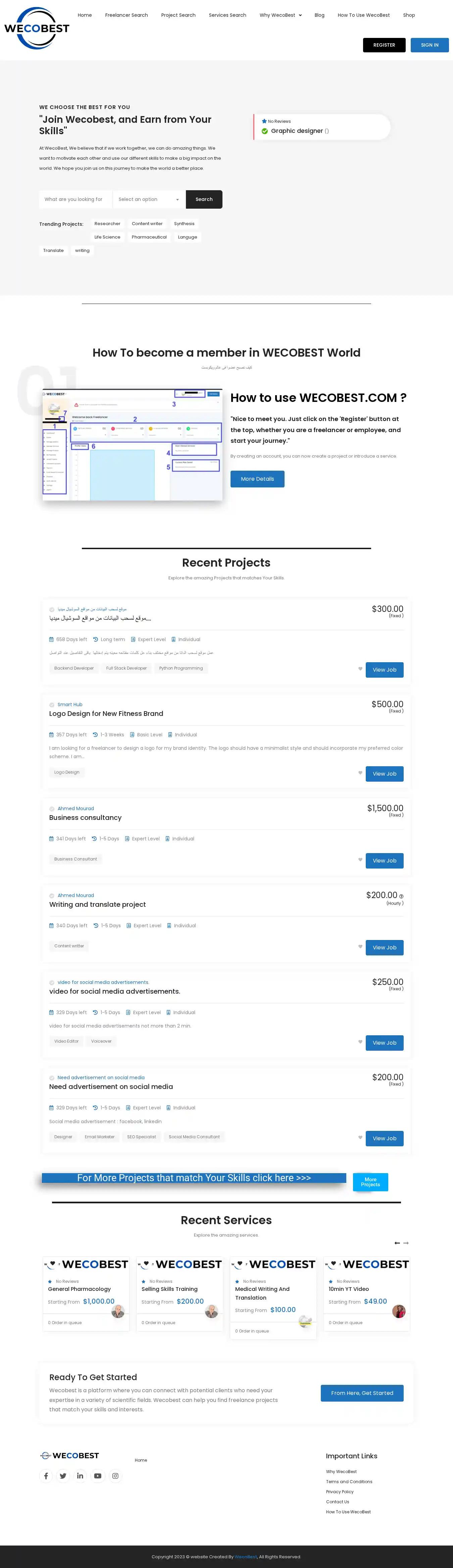Go to the Blog menu item
The width and height of the screenshot is (453, 1568).
point(319,15)
